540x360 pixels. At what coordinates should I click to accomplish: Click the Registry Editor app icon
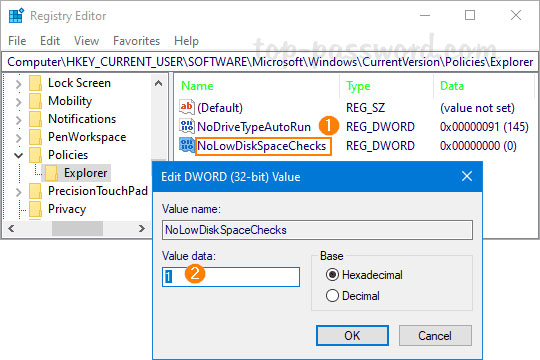16,16
